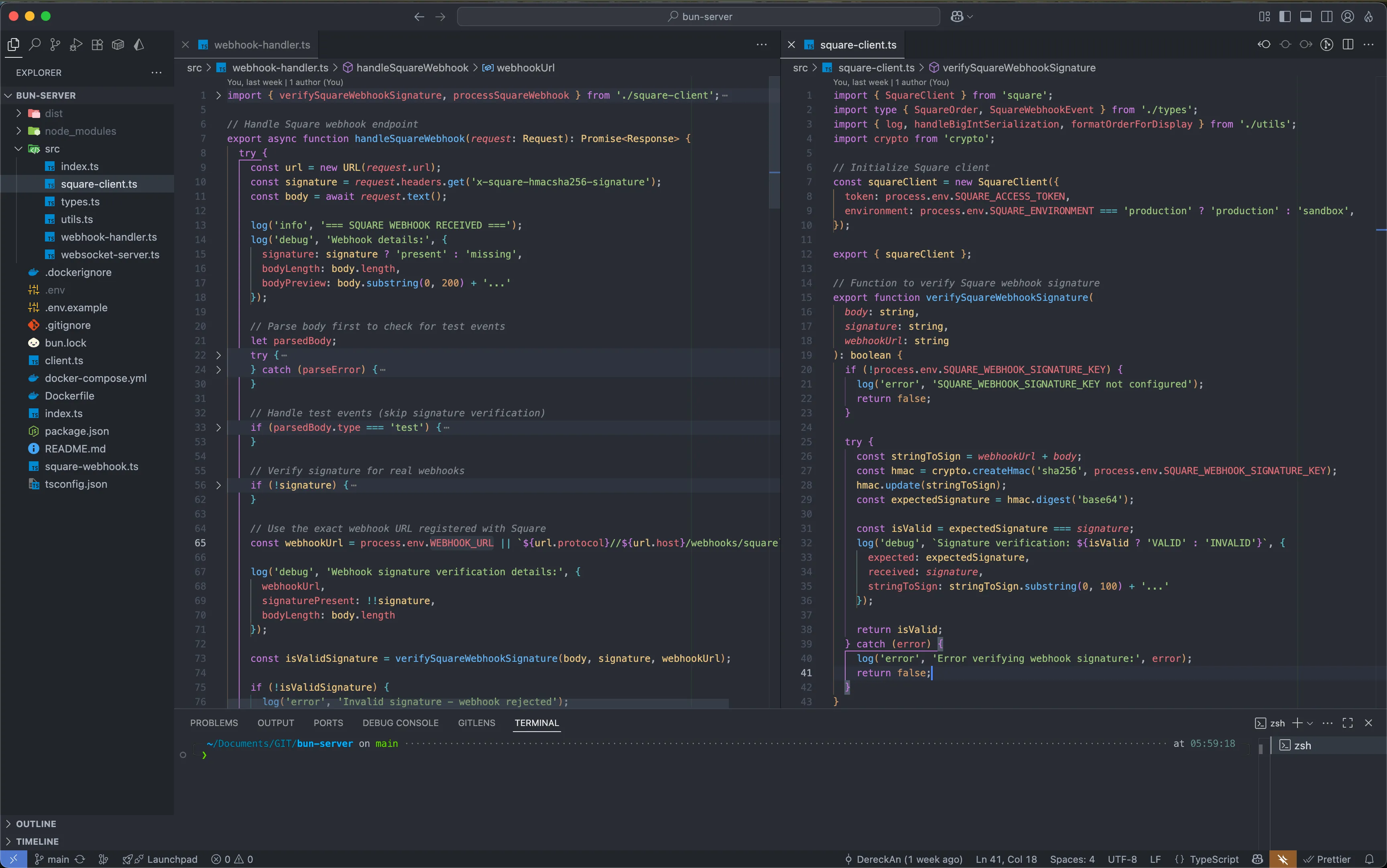
Task: Collapse the BUN-SERVER root section
Action: (x=87, y=95)
